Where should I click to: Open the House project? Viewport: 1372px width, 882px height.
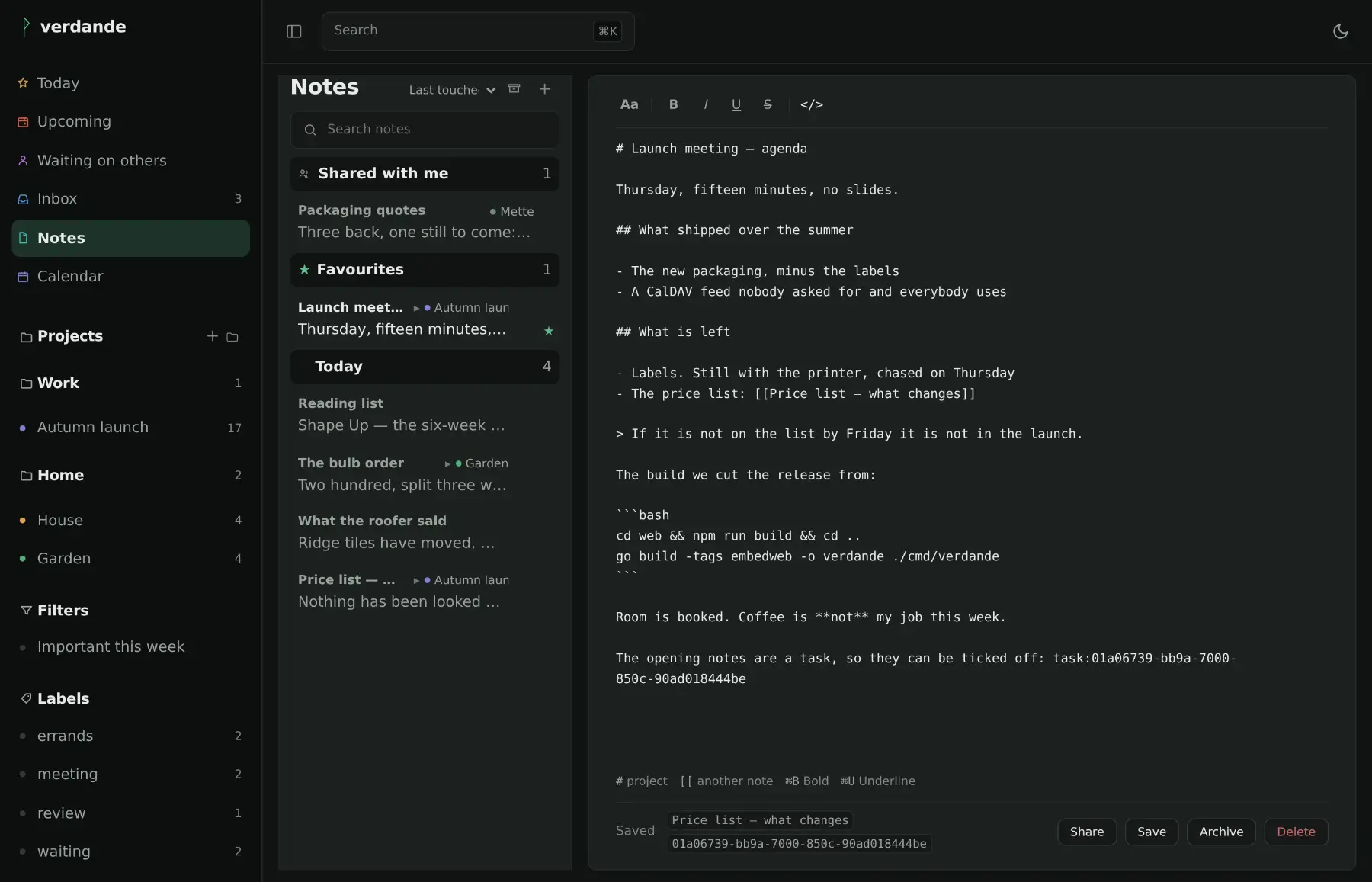(130, 520)
